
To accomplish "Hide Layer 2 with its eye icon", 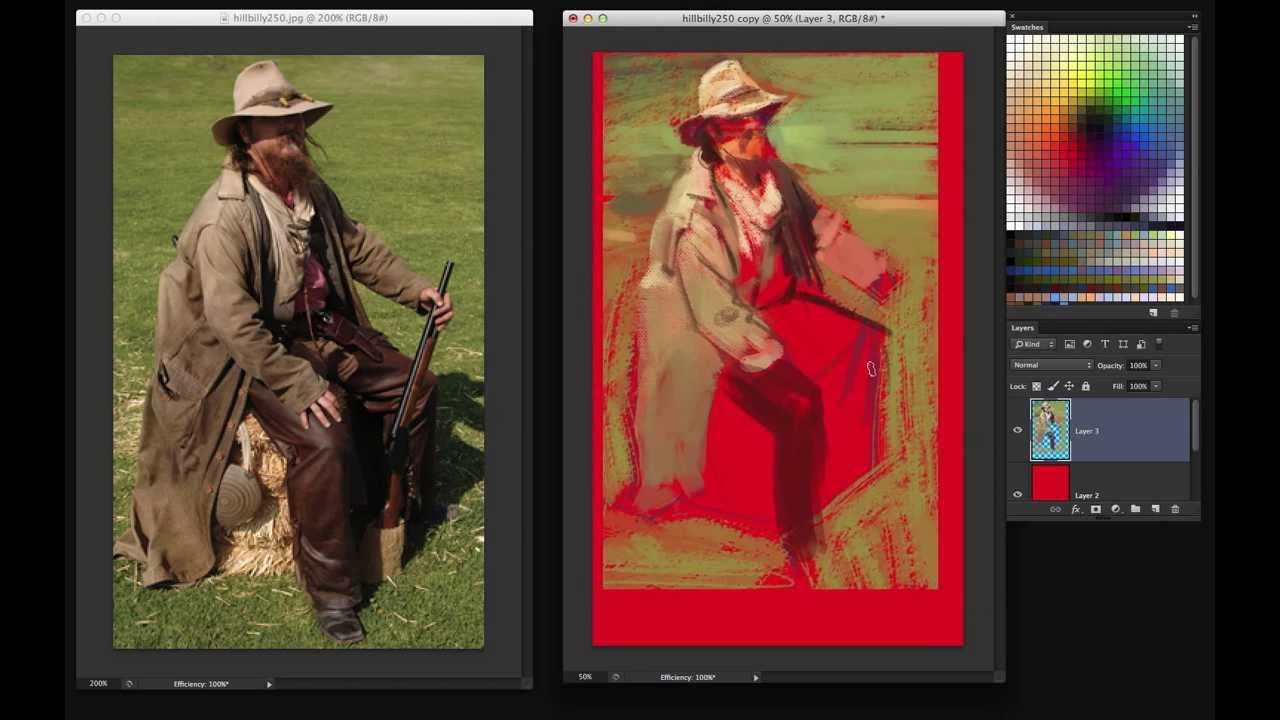I will [x=1018, y=495].
